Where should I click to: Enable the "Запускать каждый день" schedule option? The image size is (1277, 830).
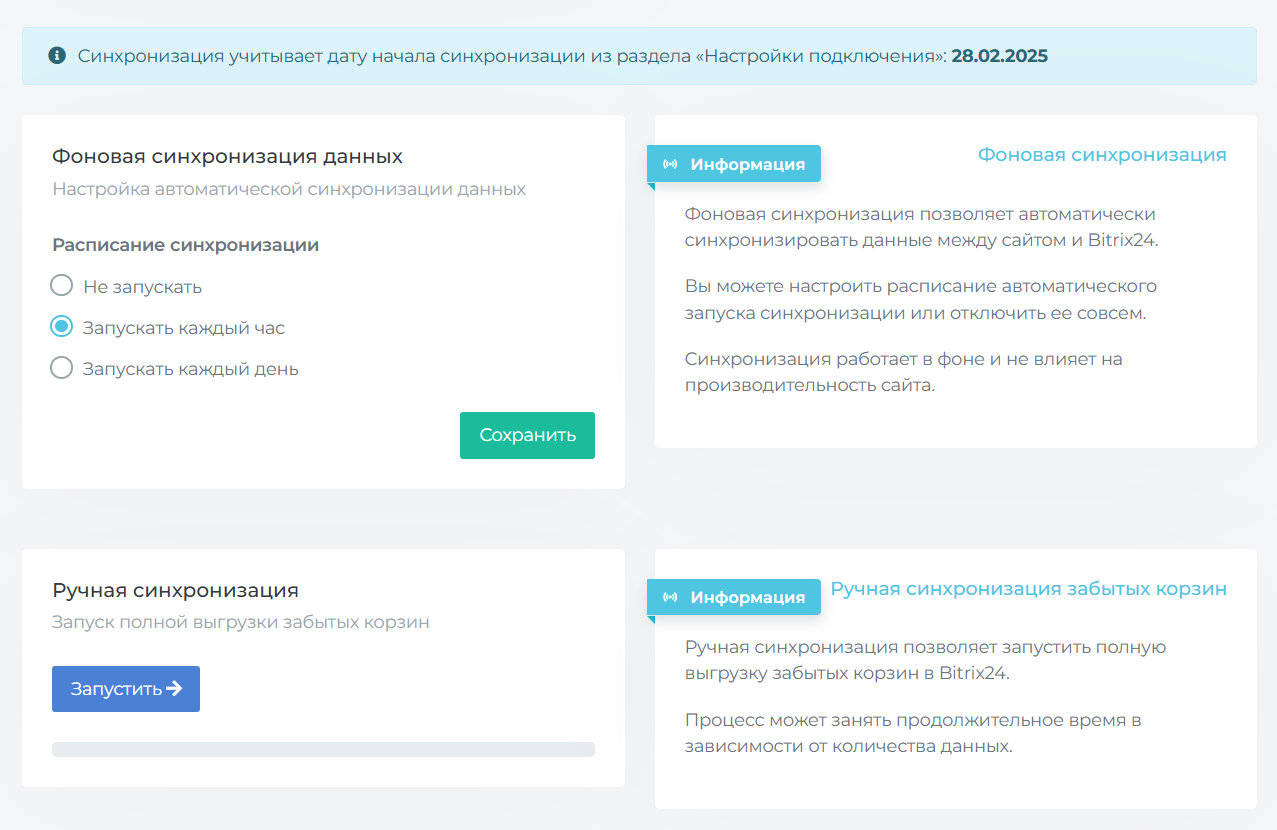62,368
